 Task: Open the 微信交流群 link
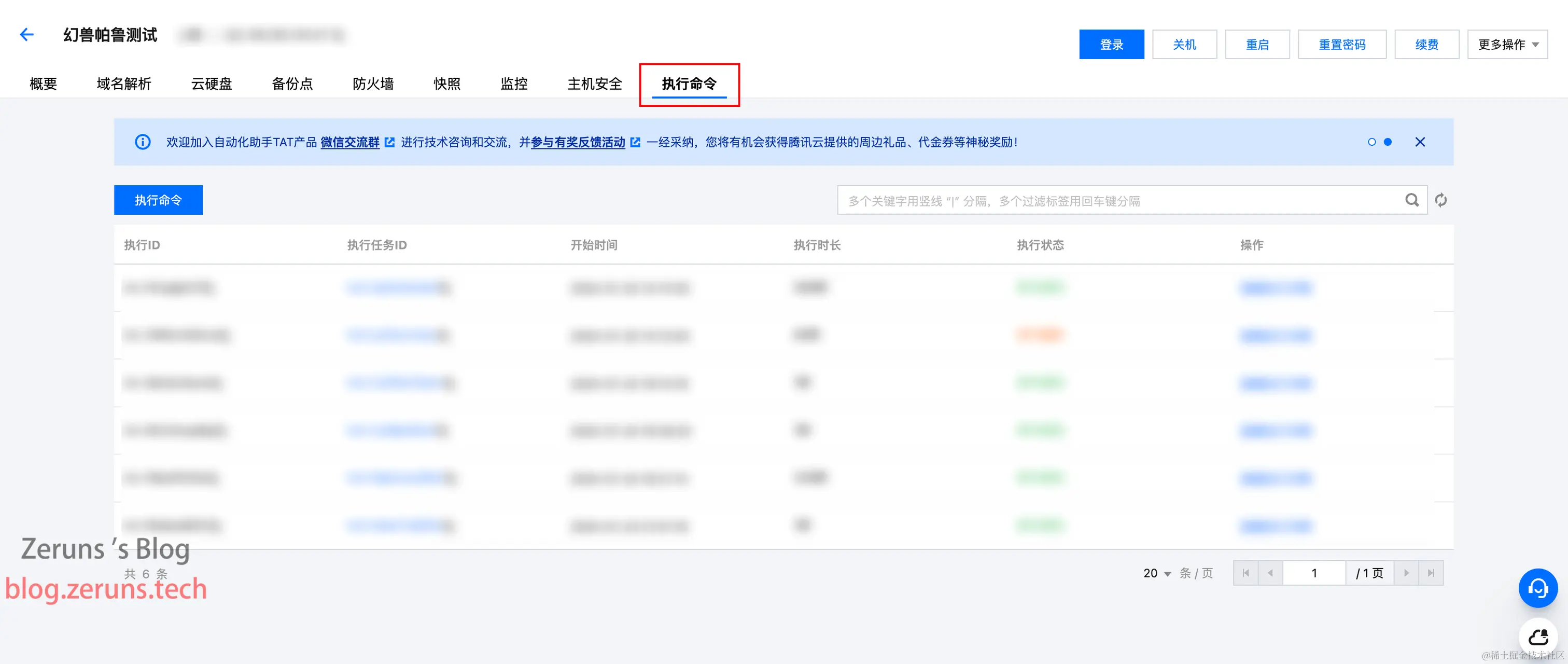pyautogui.click(x=350, y=142)
